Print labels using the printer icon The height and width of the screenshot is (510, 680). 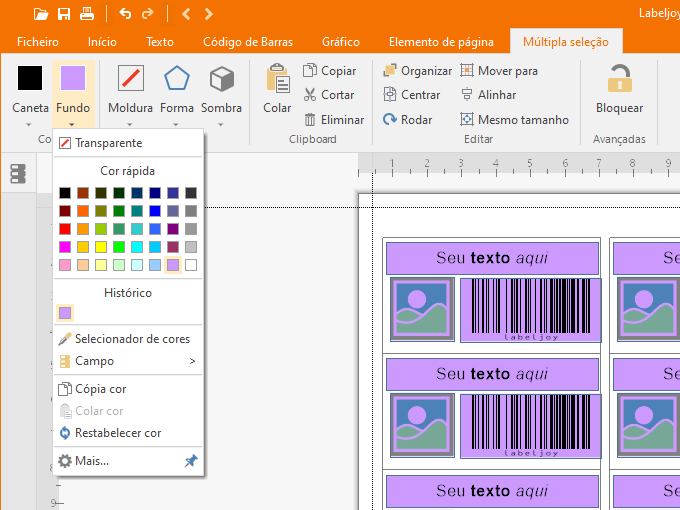pyautogui.click(x=87, y=14)
